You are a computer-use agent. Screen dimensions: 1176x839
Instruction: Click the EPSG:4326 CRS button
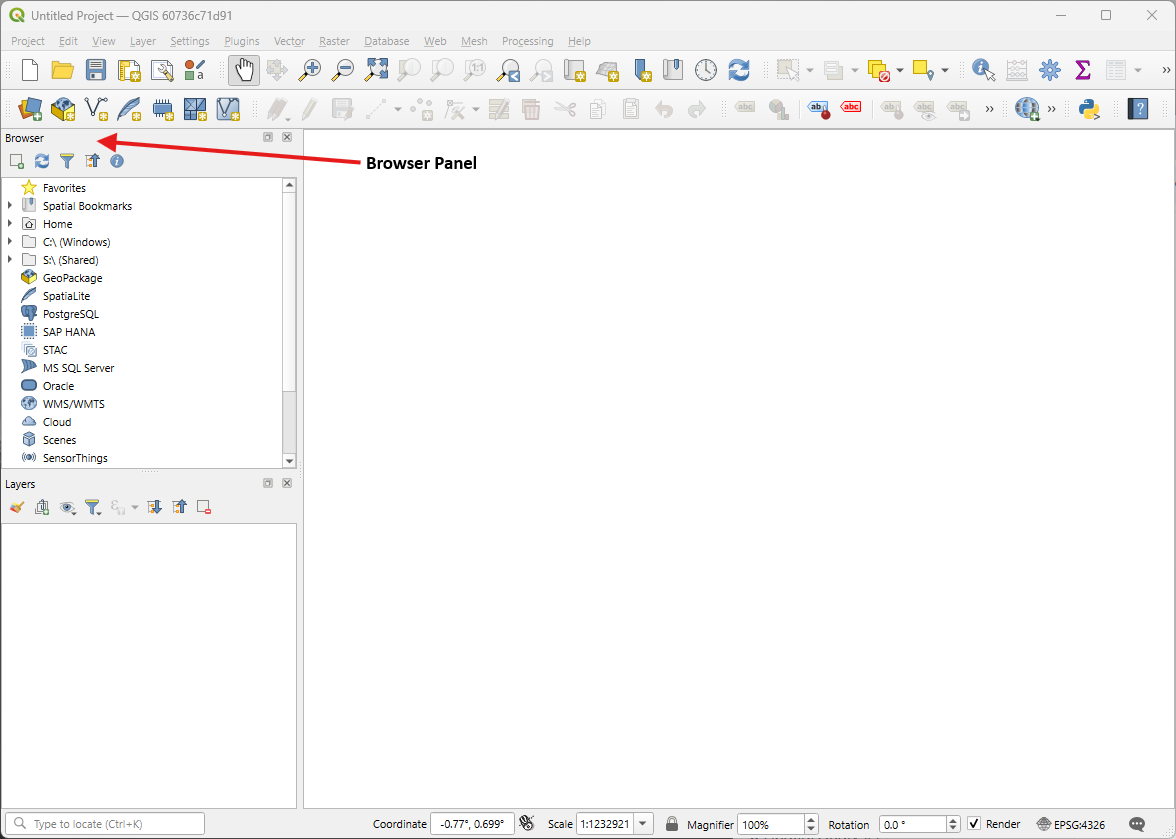(x=1070, y=824)
